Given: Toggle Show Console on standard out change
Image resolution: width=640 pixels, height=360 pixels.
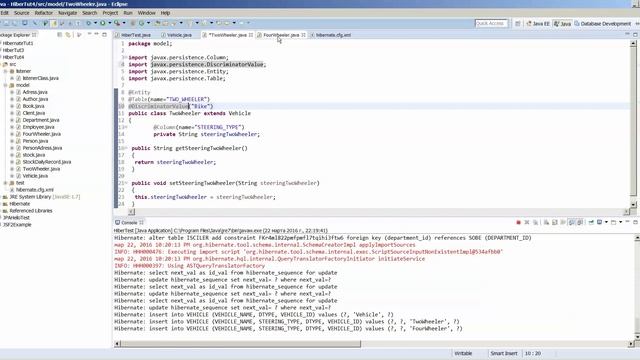Looking at the screenshot, I should click(571, 222).
